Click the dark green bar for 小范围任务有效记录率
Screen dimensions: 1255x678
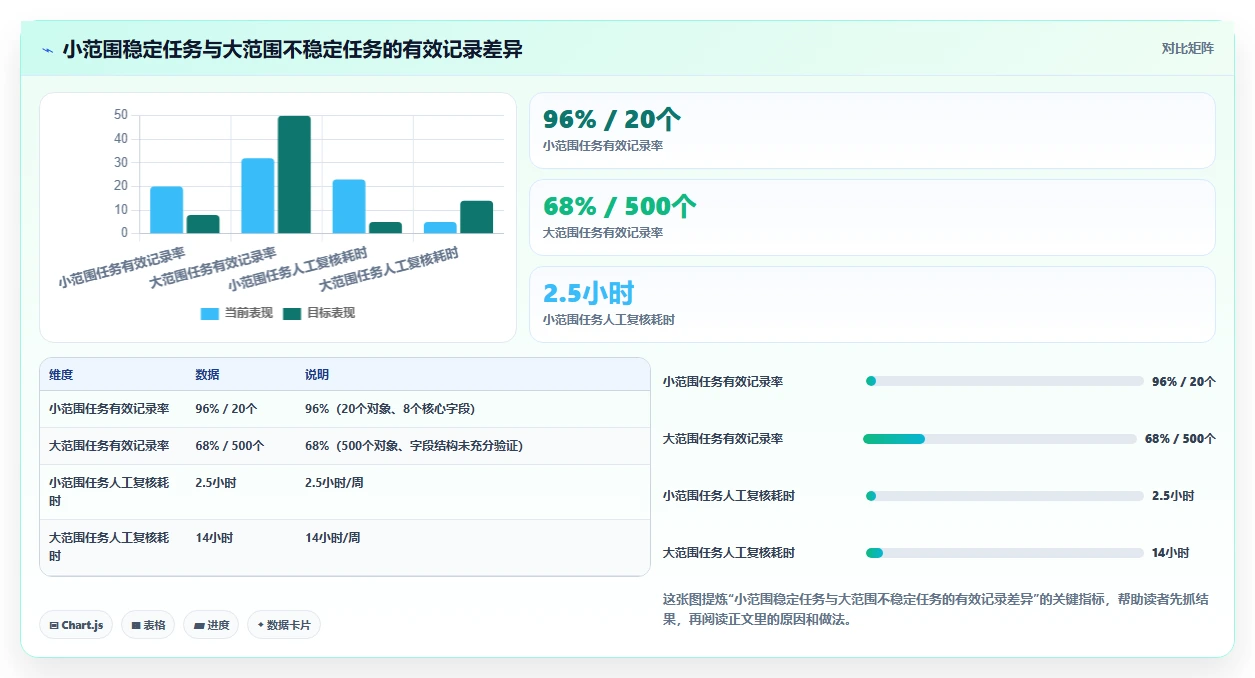203,224
